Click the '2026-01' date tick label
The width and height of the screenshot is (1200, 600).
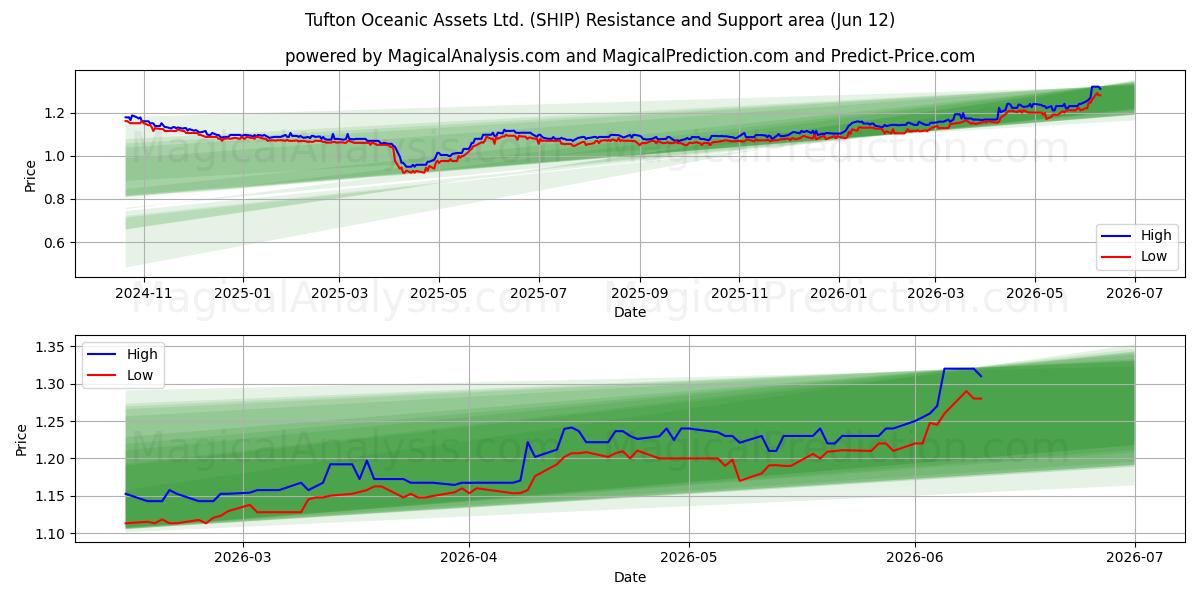pyautogui.click(x=839, y=294)
